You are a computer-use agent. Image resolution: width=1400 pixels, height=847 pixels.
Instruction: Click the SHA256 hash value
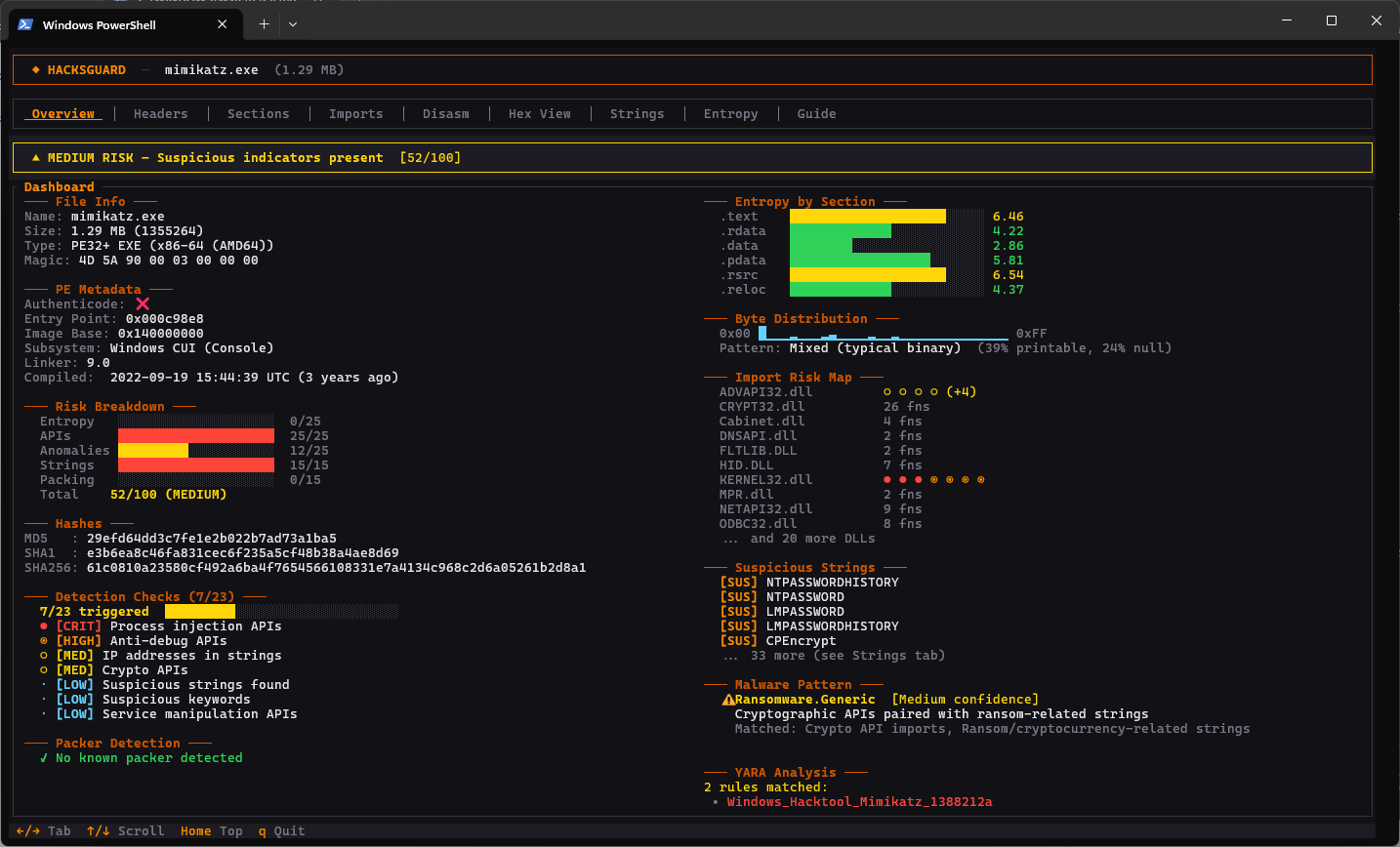(337, 568)
